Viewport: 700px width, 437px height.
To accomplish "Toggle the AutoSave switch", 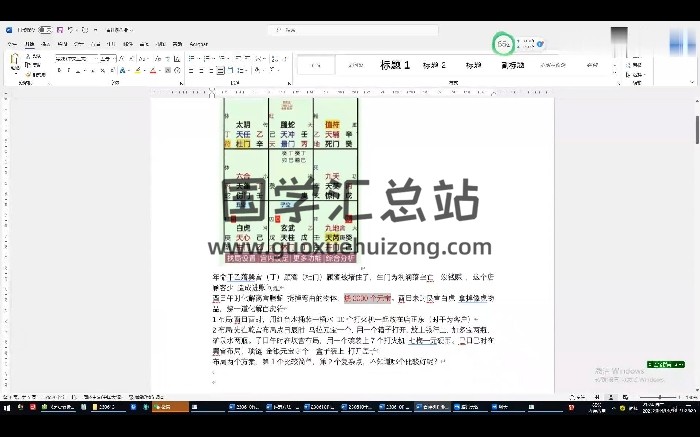I will coord(45,30).
